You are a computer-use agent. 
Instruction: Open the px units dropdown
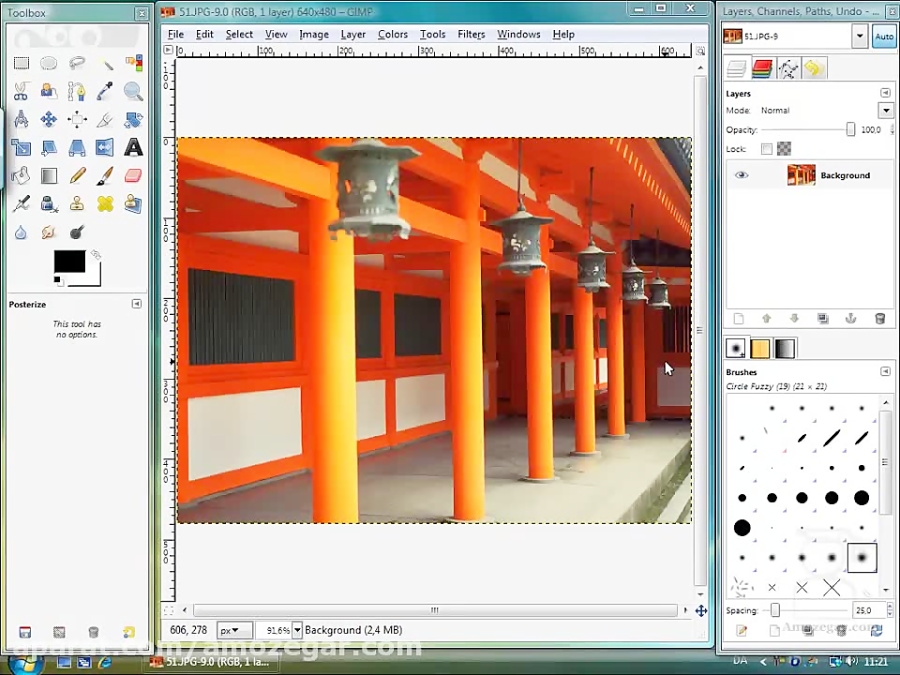tap(235, 631)
